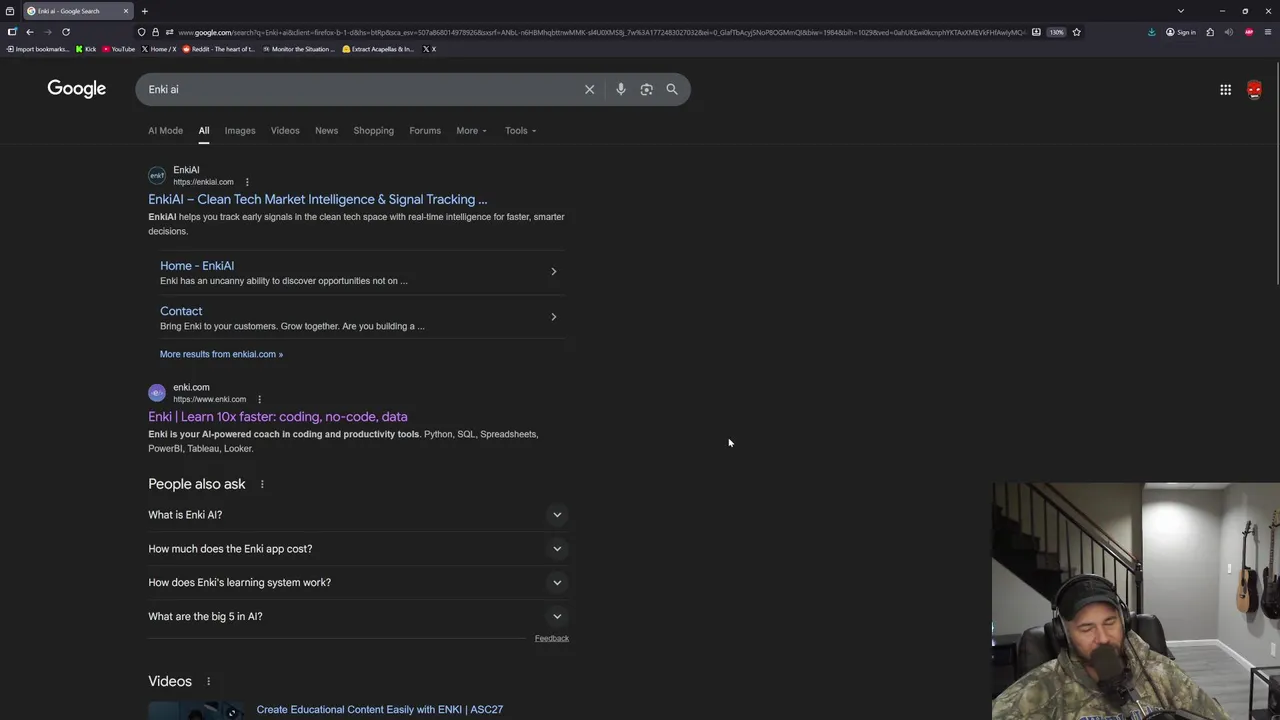Open the Firefox sidebar toggle
Viewport: 1280px width, 720px height.
point(12,32)
